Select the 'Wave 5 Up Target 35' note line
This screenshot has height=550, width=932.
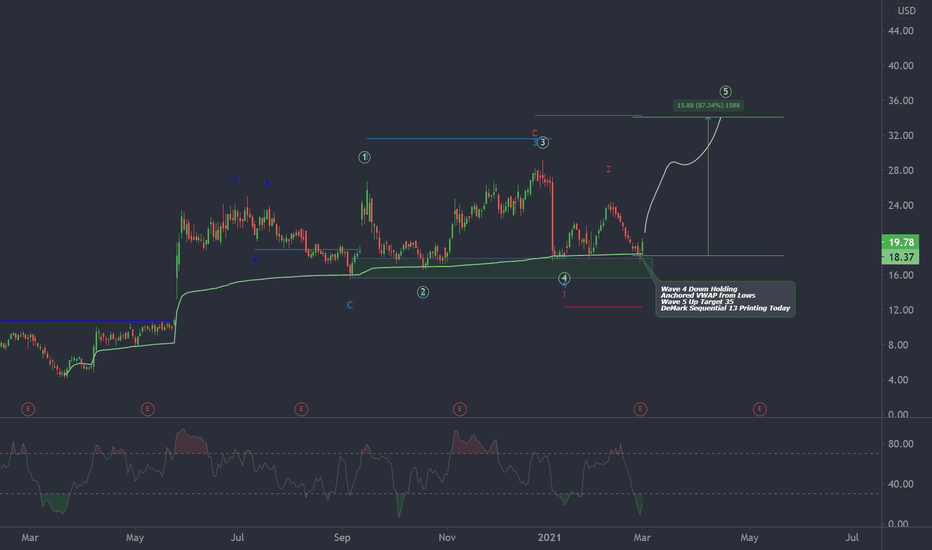tap(697, 301)
